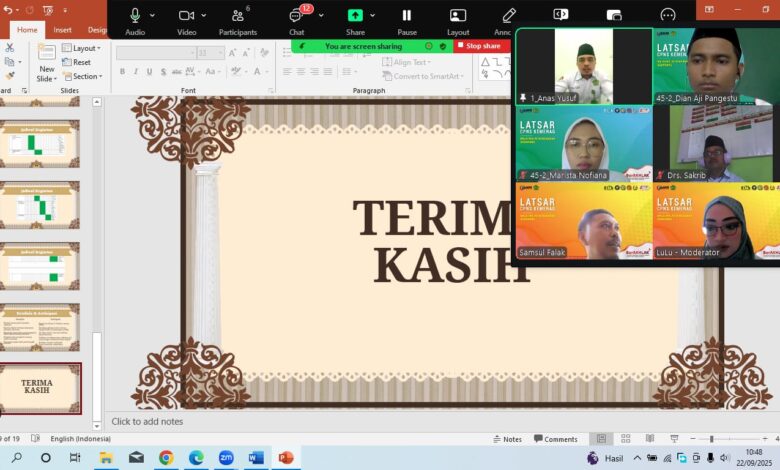Click the Zoom Video camera icon
Image resolution: width=780 pixels, height=470 pixels.
pyautogui.click(x=186, y=16)
